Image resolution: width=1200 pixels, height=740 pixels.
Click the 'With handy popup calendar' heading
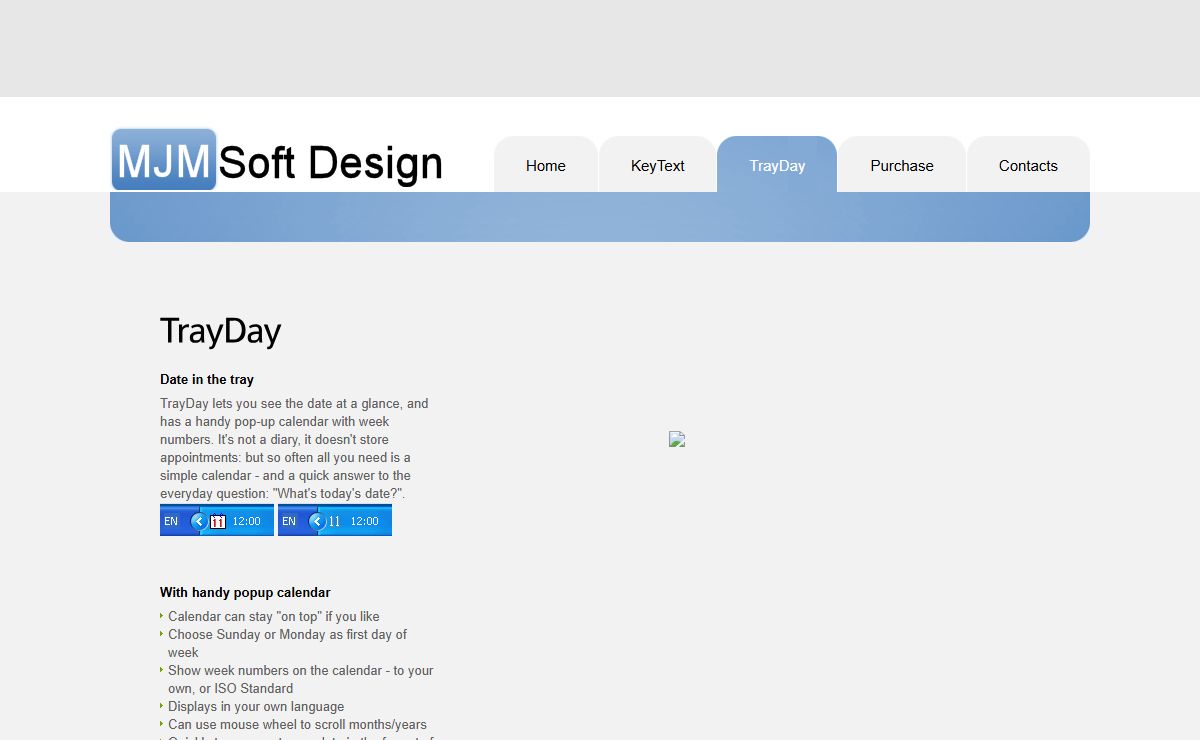coord(245,593)
